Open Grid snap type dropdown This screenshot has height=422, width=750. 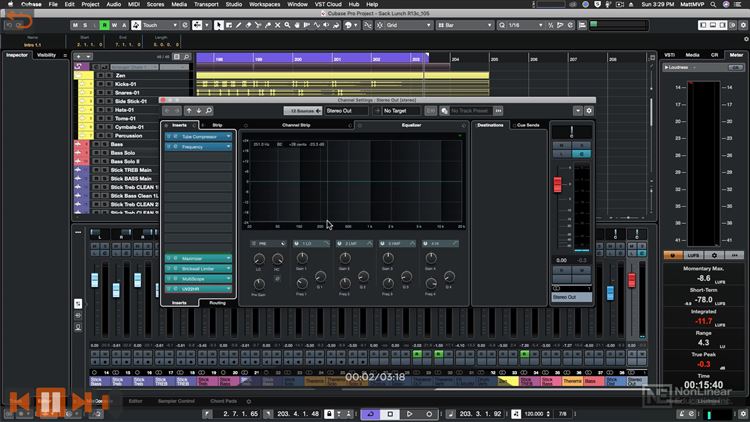pyautogui.click(x=408, y=25)
